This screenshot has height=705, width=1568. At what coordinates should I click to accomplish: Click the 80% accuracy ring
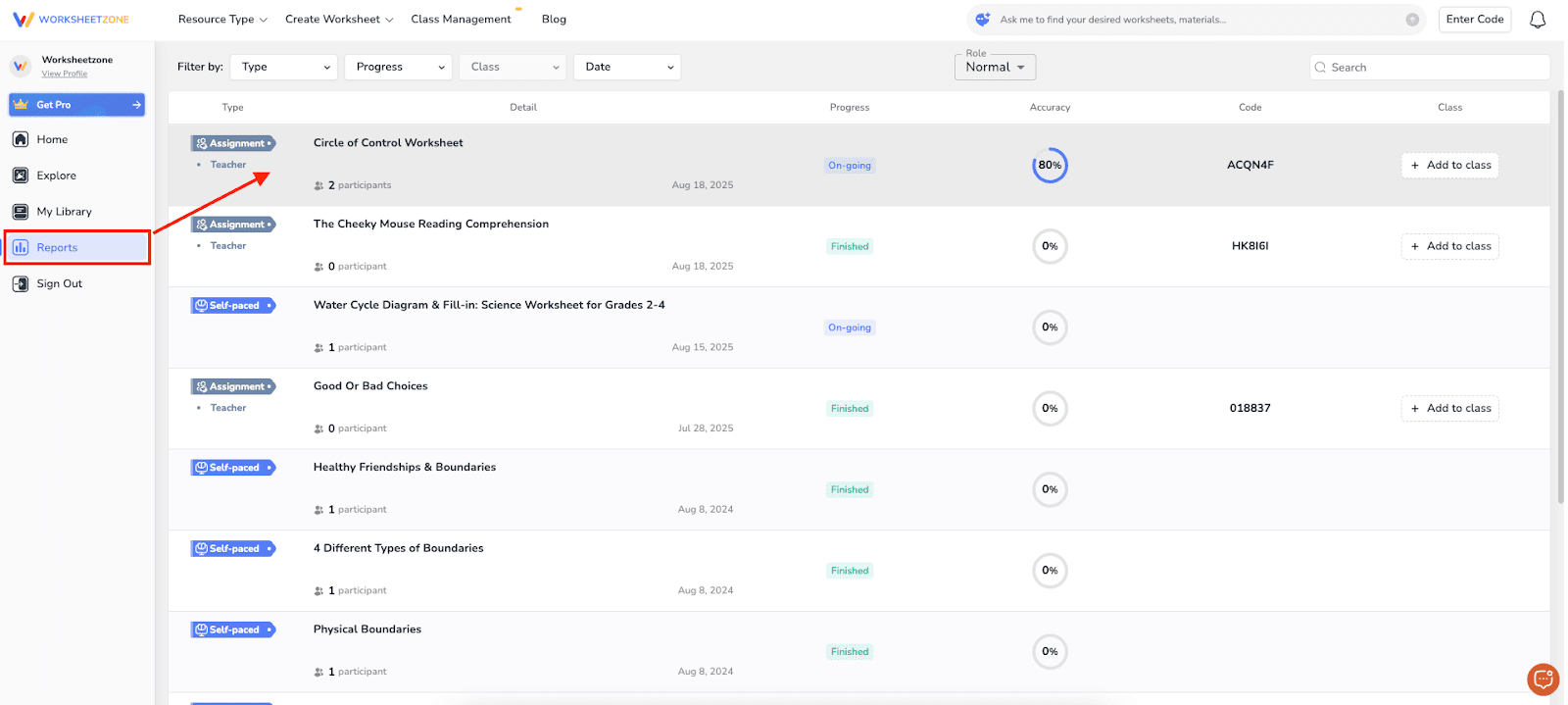1050,165
